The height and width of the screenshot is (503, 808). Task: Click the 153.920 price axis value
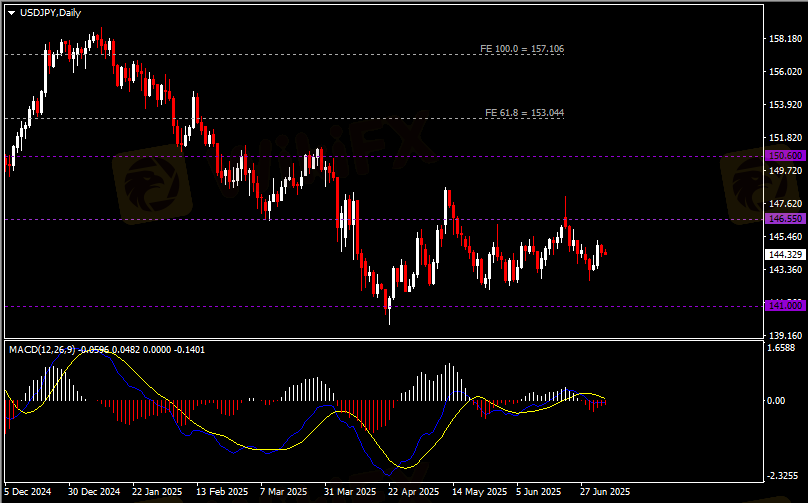[785, 105]
